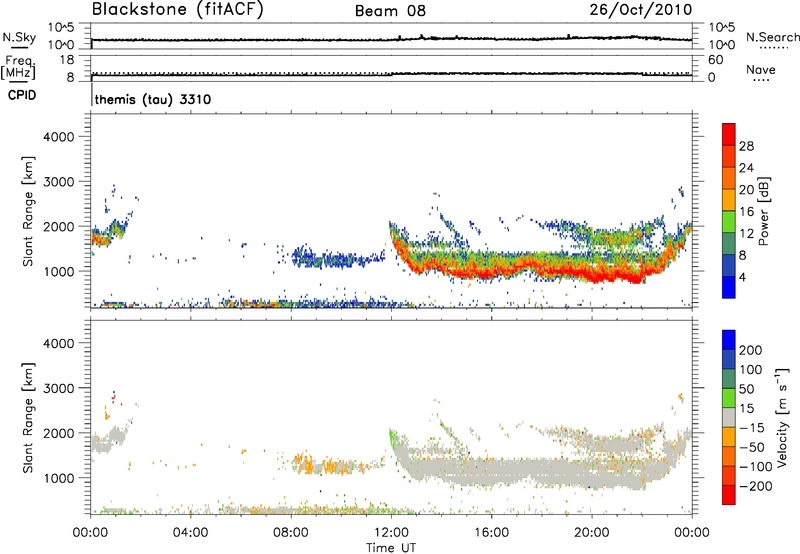The image size is (800, 554).
Task: Select the "20" Power color bar tick
Action: coord(746,190)
